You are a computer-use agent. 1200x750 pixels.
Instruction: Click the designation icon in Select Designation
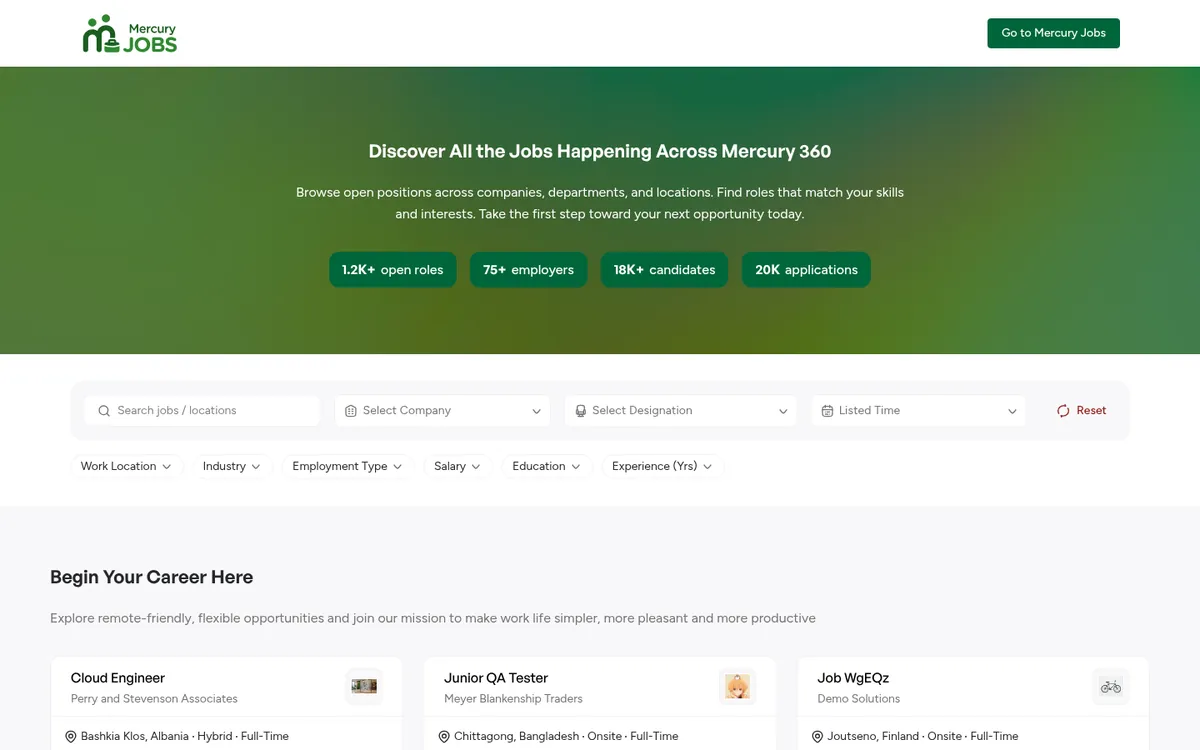[x=580, y=411]
